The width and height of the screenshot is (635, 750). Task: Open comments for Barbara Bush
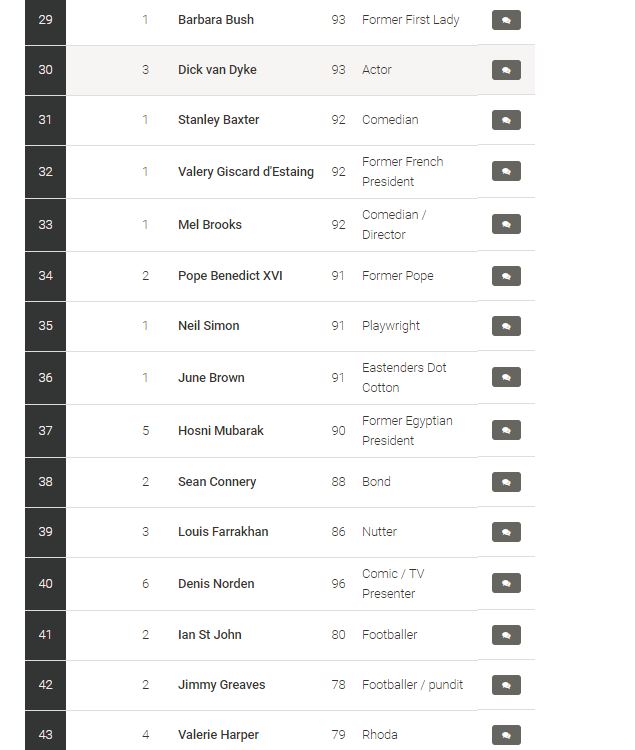tap(506, 20)
